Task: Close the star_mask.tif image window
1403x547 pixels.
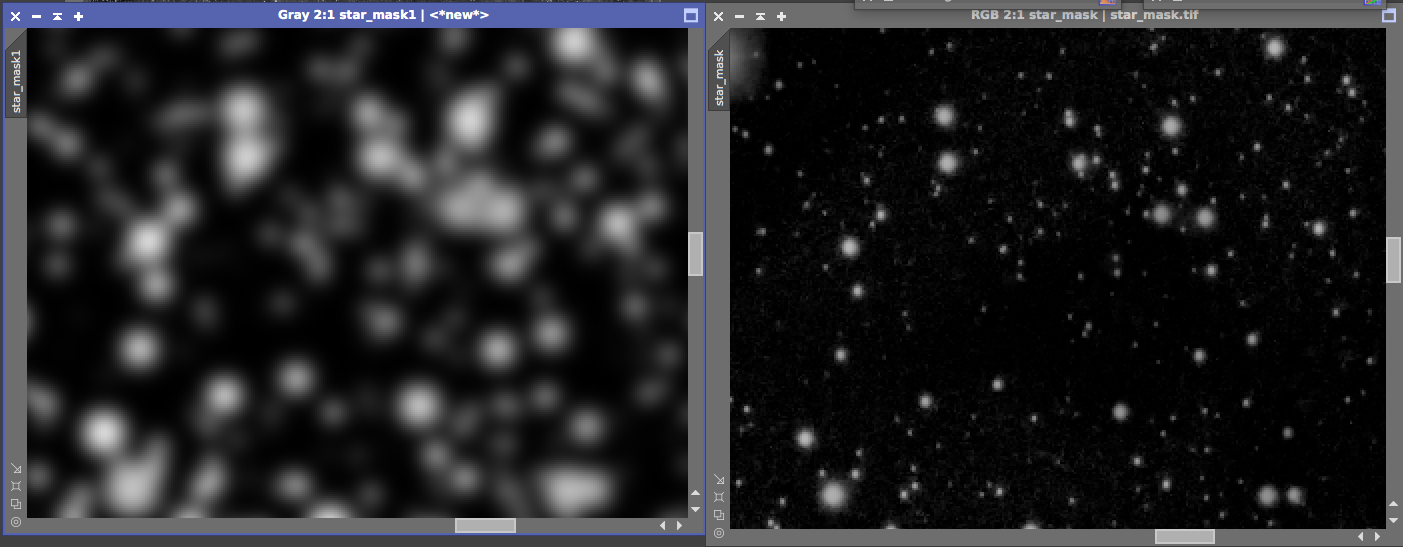Action: point(718,16)
